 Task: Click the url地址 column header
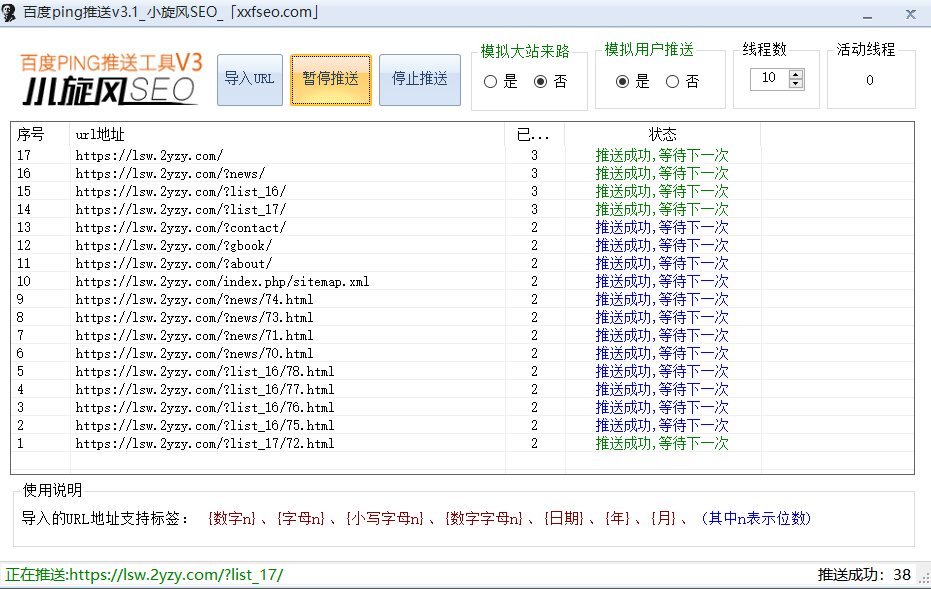(x=287, y=134)
